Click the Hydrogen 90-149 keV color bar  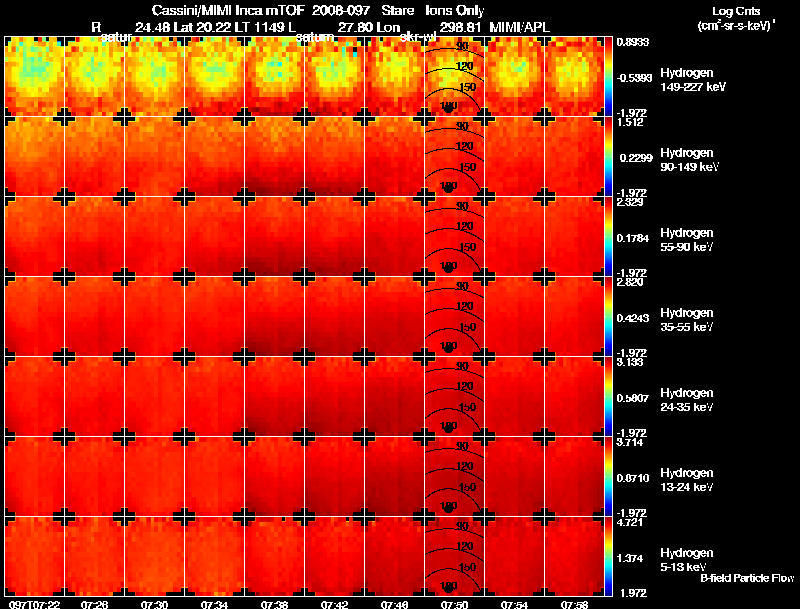pyautogui.click(x=608, y=157)
